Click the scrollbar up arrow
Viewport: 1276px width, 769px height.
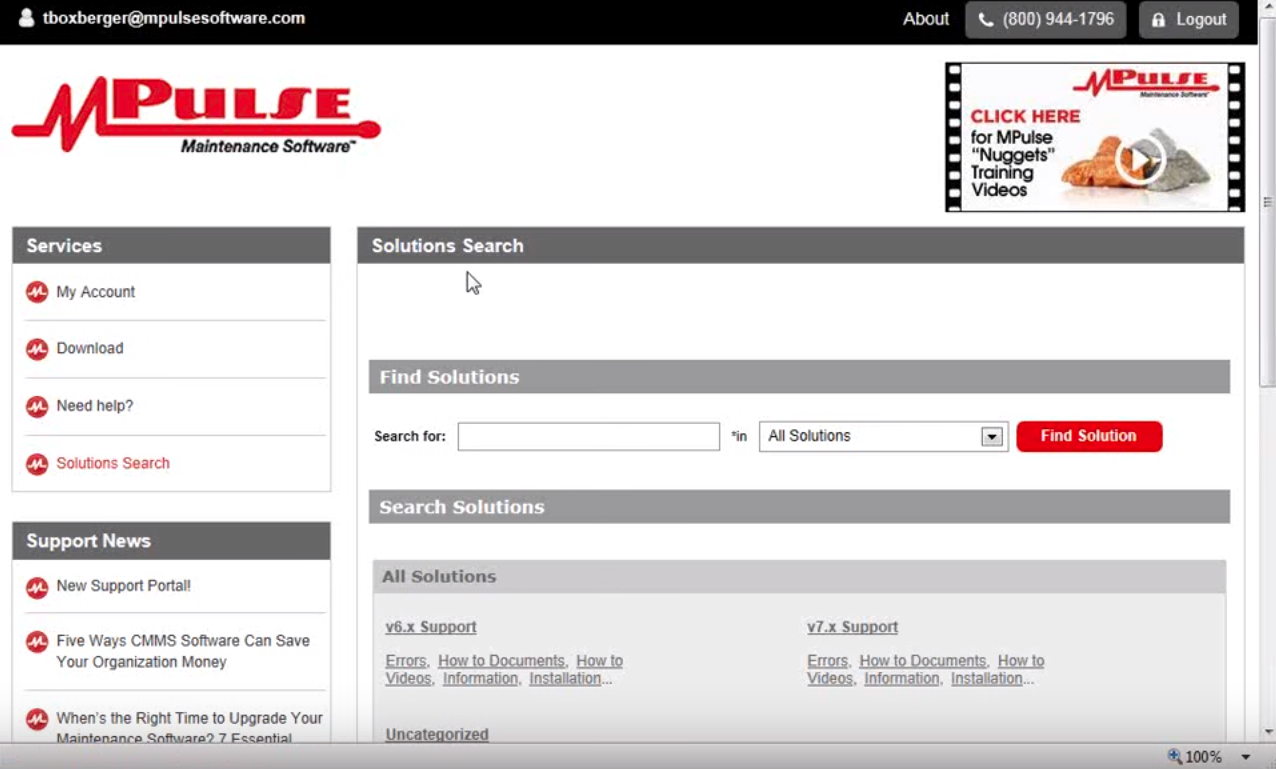(x=1267, y=8)
